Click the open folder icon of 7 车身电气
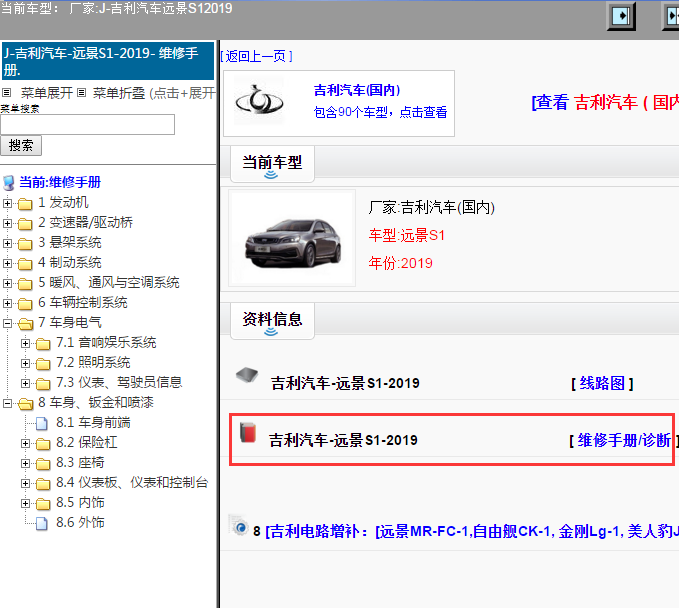The height and width of the screenshot is (608, 679). 26,323
